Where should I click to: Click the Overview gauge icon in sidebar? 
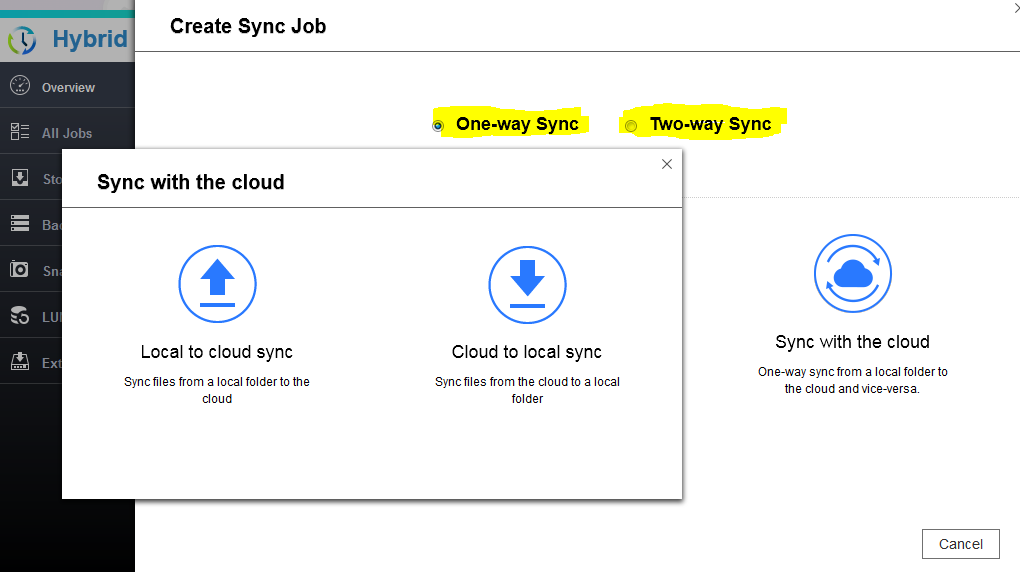[x=20, y=86]
